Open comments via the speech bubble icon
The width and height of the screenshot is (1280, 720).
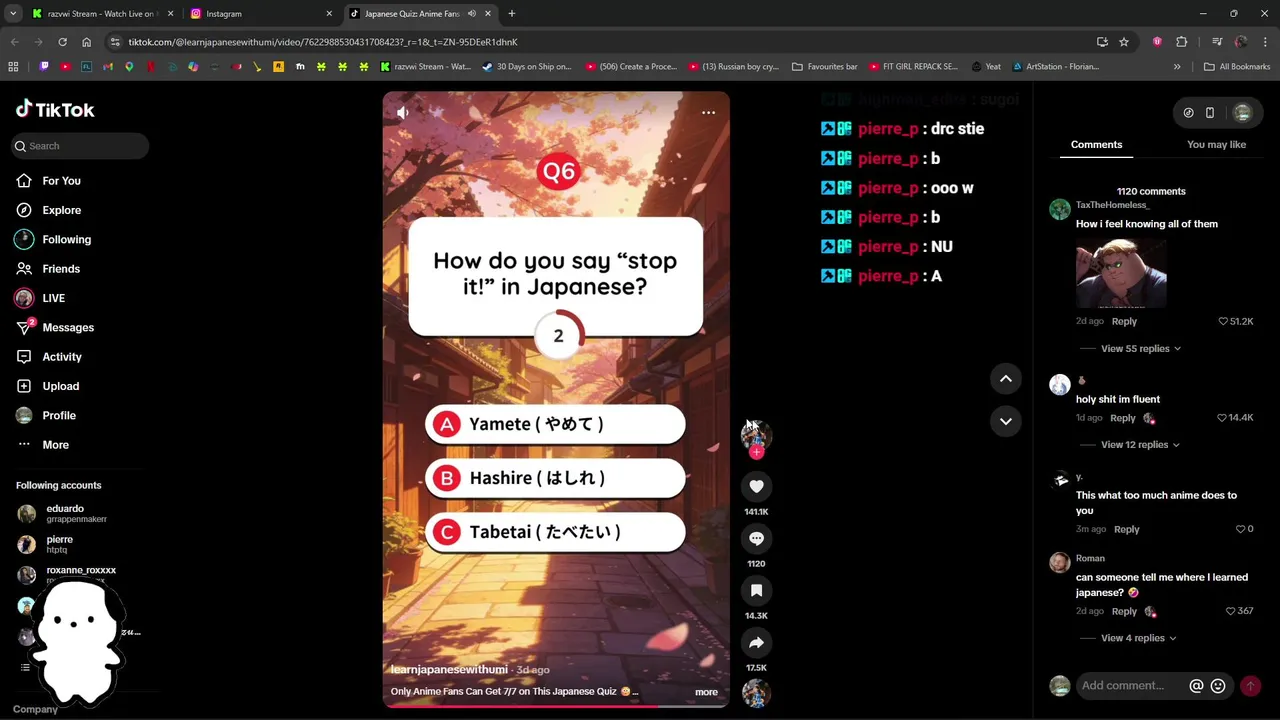pos(756,538)
